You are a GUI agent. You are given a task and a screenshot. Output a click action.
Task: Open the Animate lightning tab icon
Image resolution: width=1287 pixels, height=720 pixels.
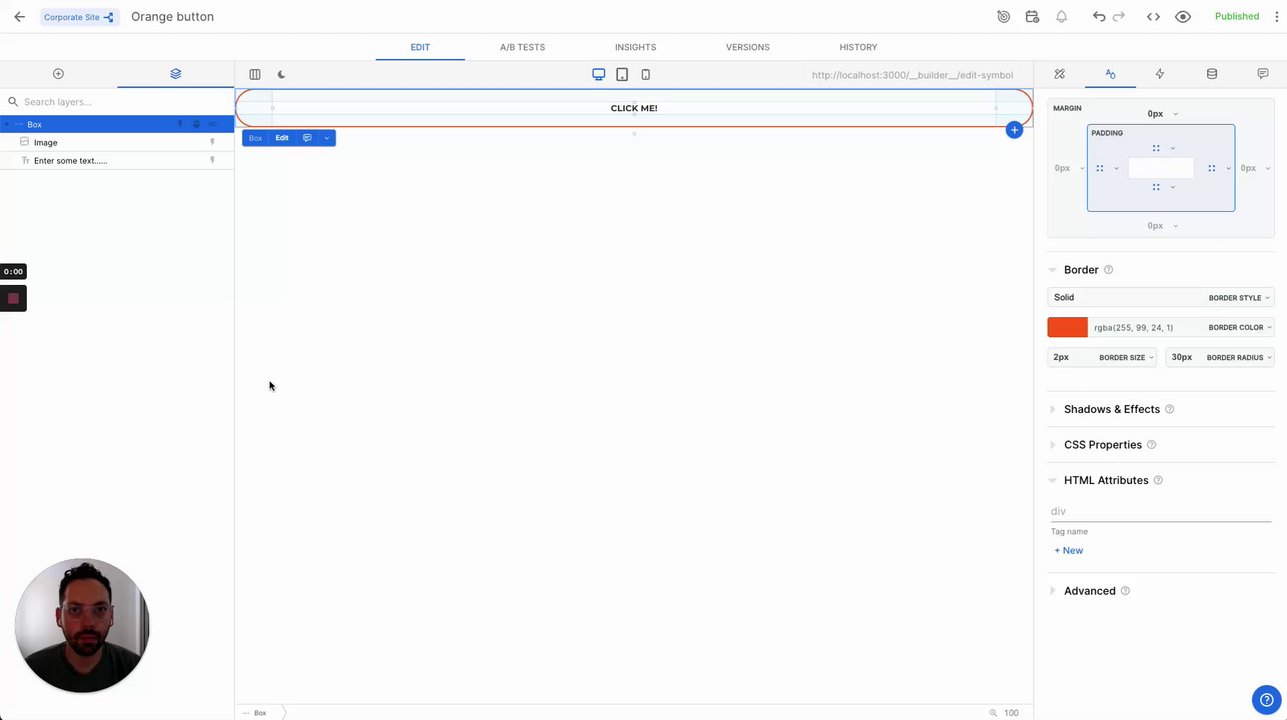(x=1160, y=74)
